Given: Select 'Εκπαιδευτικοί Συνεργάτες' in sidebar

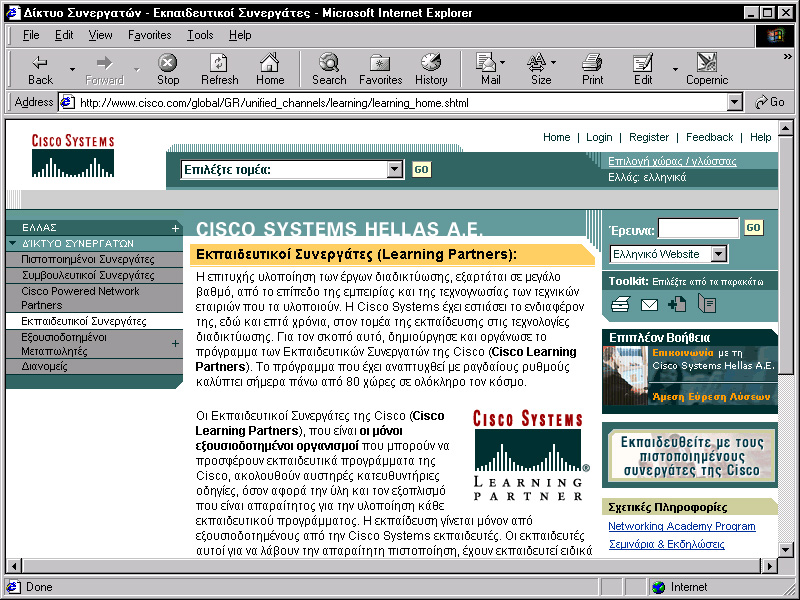Looking at the screenshot, I should (94, 321).
